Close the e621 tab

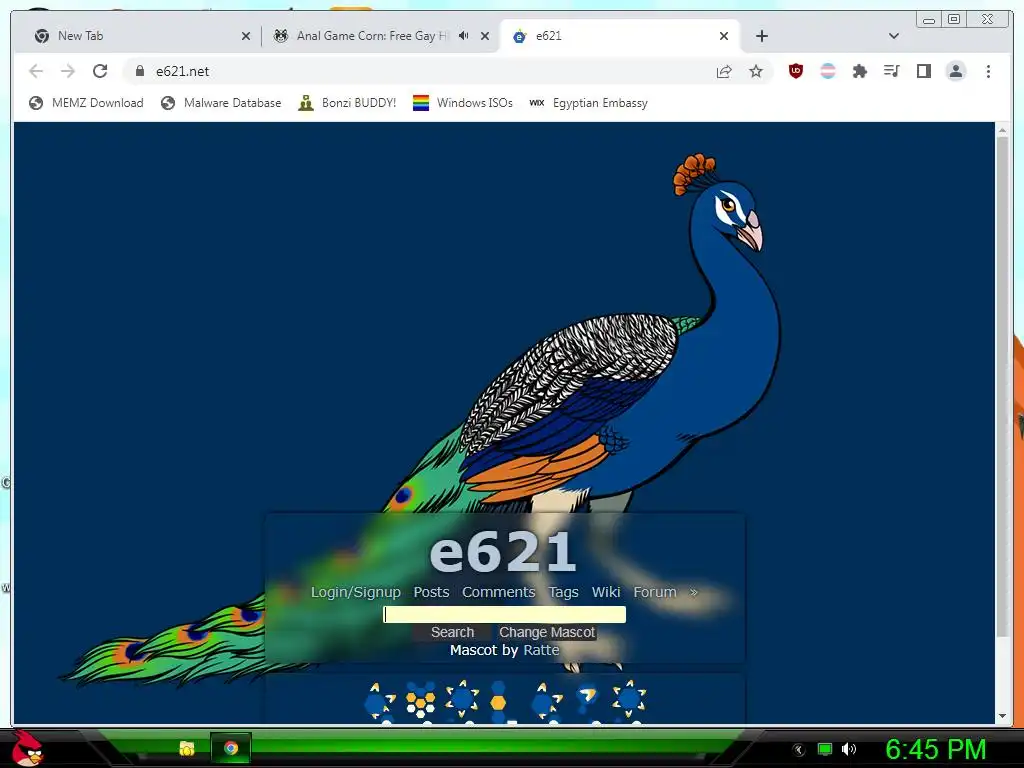tap(724, 36)
